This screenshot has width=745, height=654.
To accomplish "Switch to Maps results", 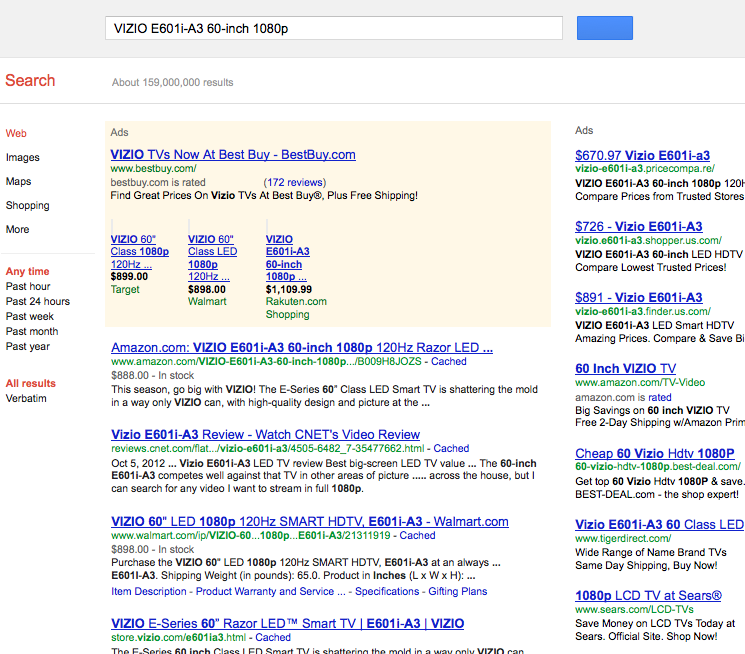I will tap(18, 181).
